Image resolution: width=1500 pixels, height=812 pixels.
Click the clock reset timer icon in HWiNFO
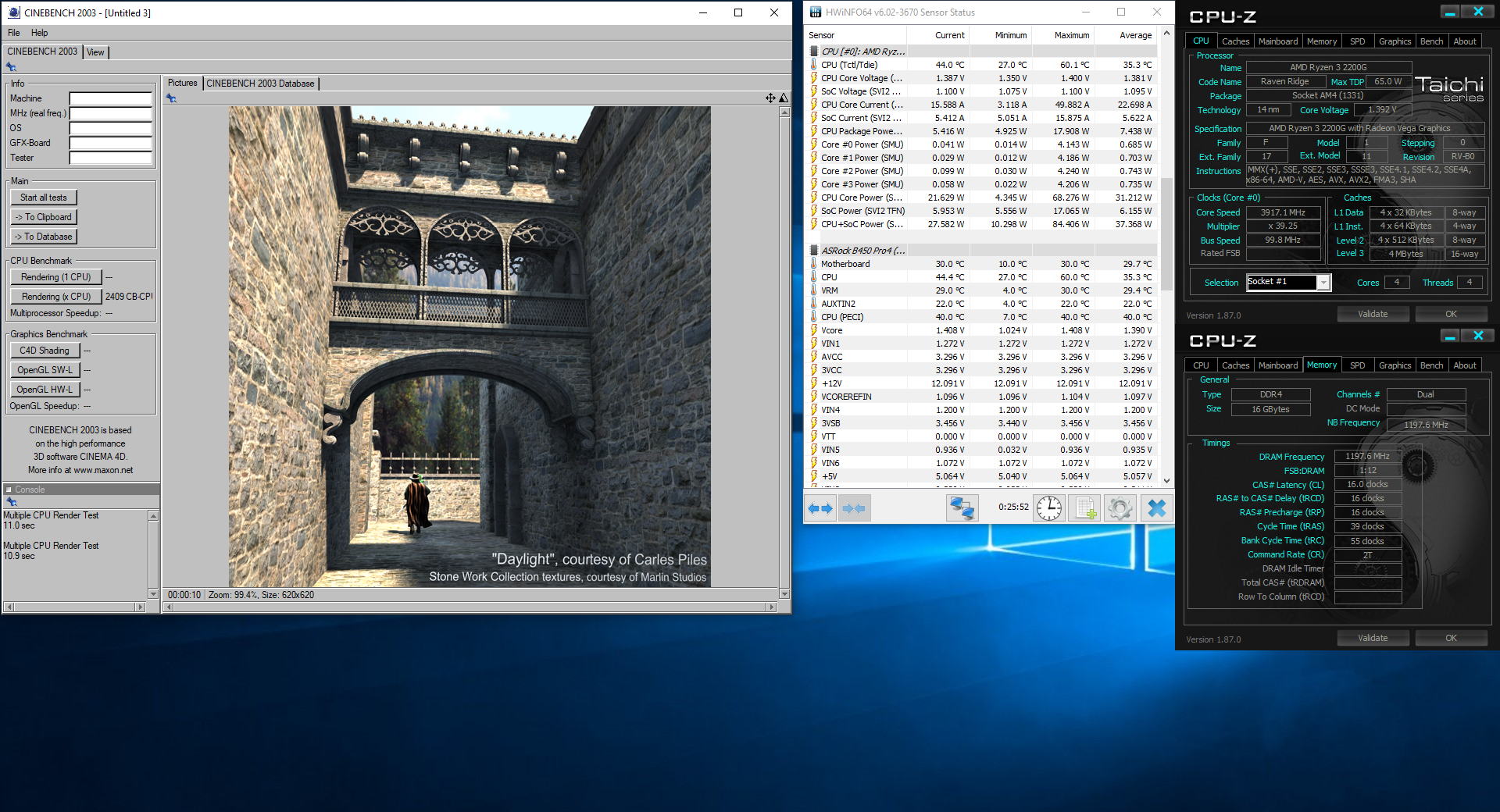(x=1049, y=508)
